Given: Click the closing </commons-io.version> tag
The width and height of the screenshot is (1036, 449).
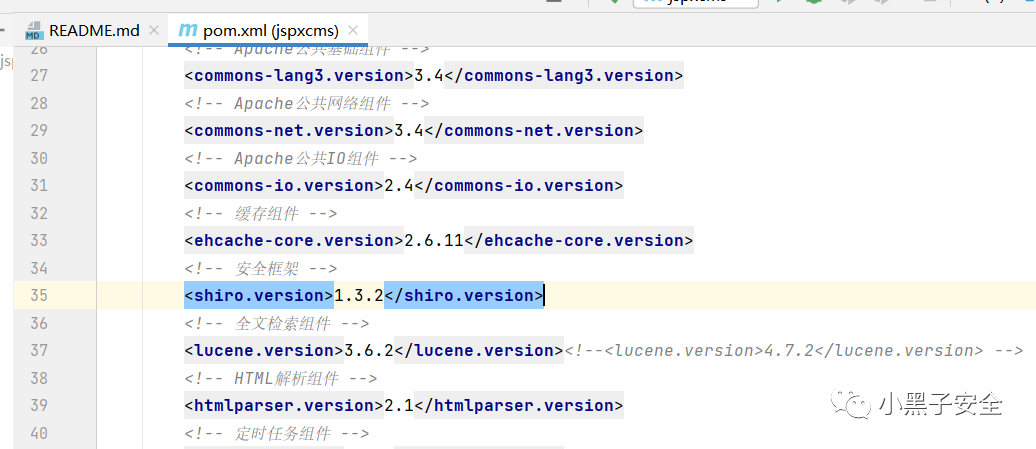Looking at the screenshot, I should pos(519,186).
